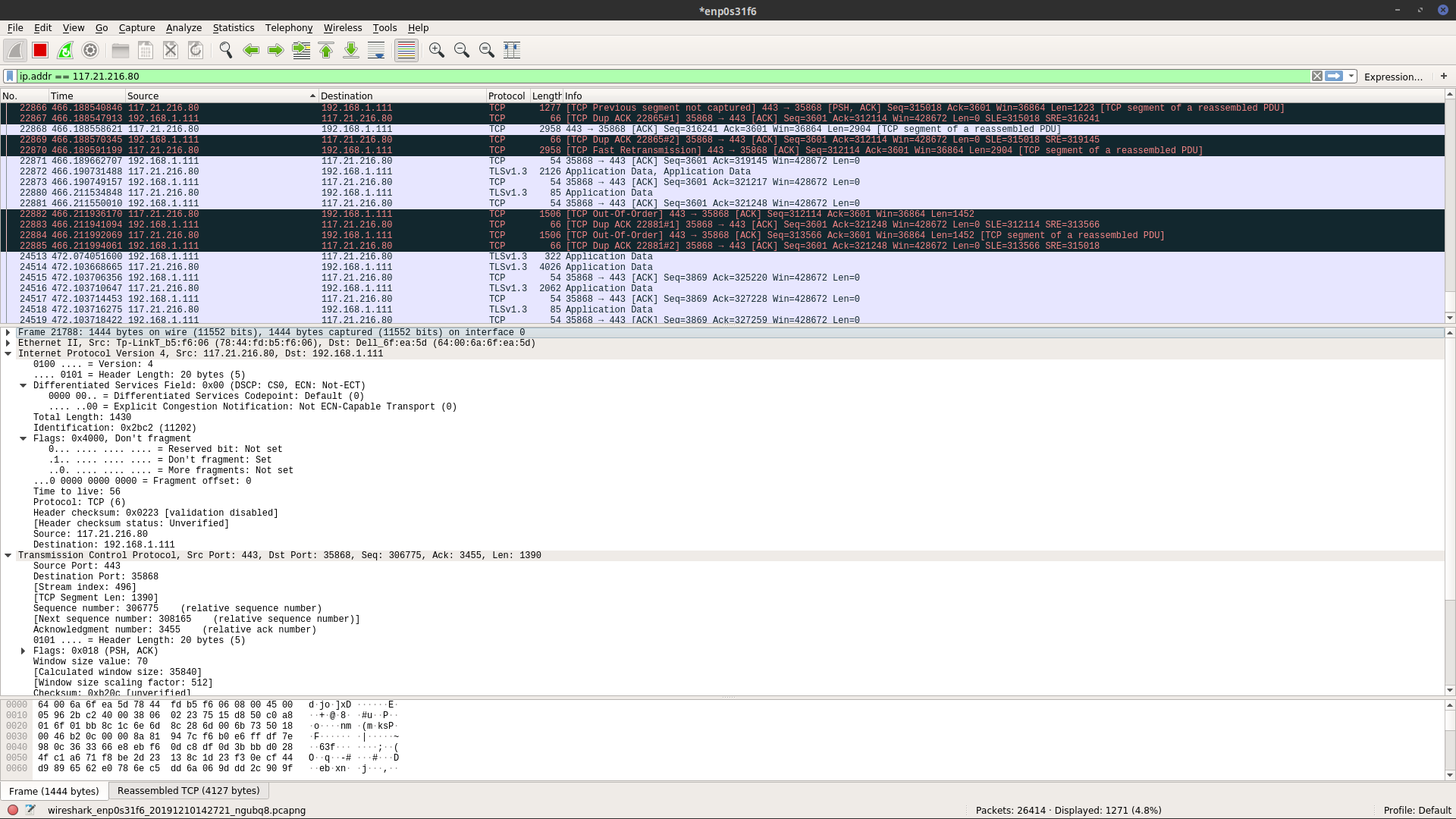Open the Expression dialog
The height and width of the screenshot is (819, 1456).
[x=1393, y=77]
